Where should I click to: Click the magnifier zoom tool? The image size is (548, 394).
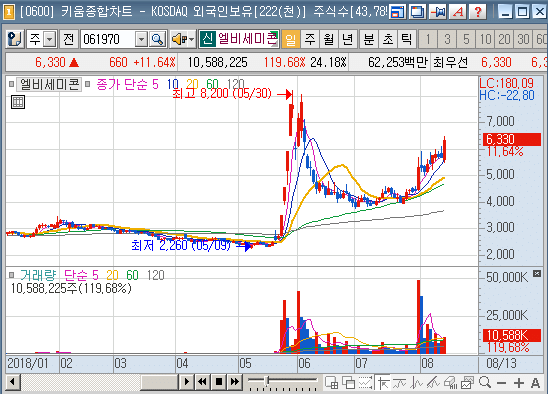[485, 382]
